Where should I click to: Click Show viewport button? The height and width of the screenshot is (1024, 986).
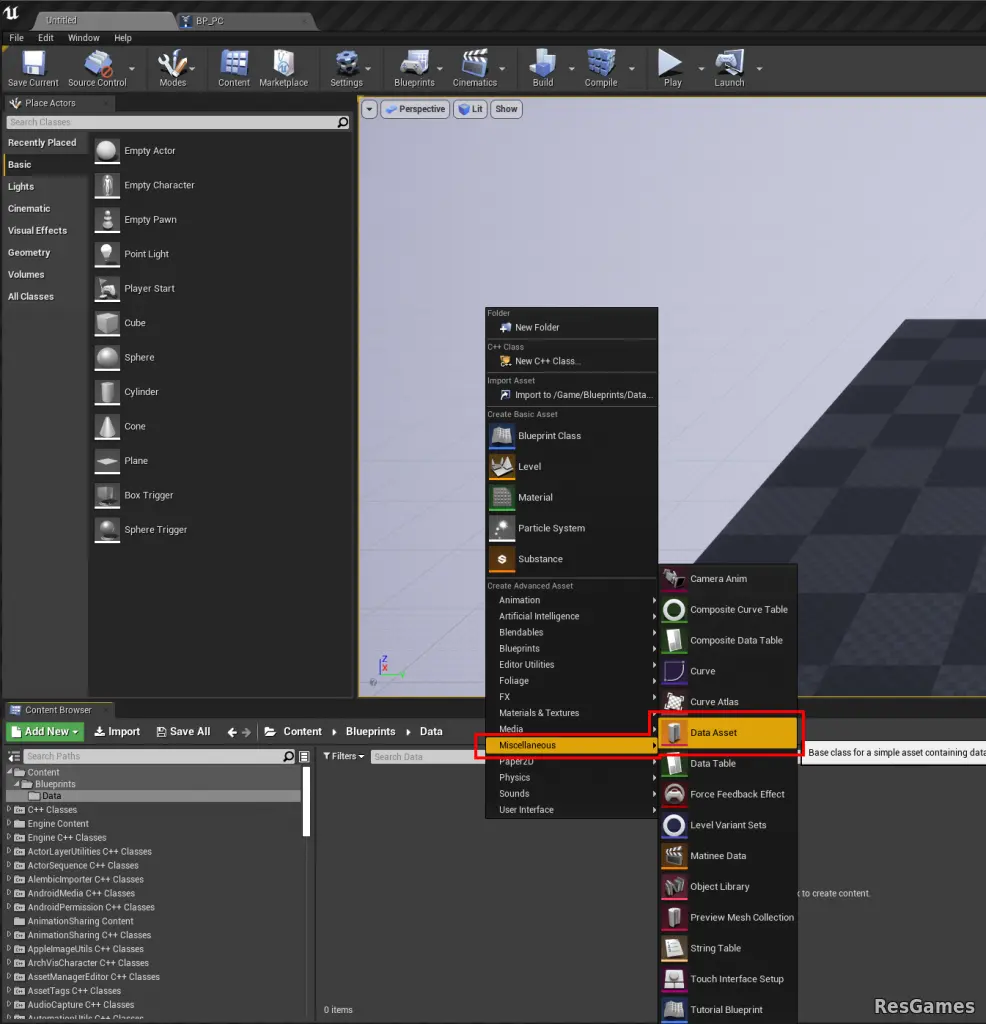point(506,109)
